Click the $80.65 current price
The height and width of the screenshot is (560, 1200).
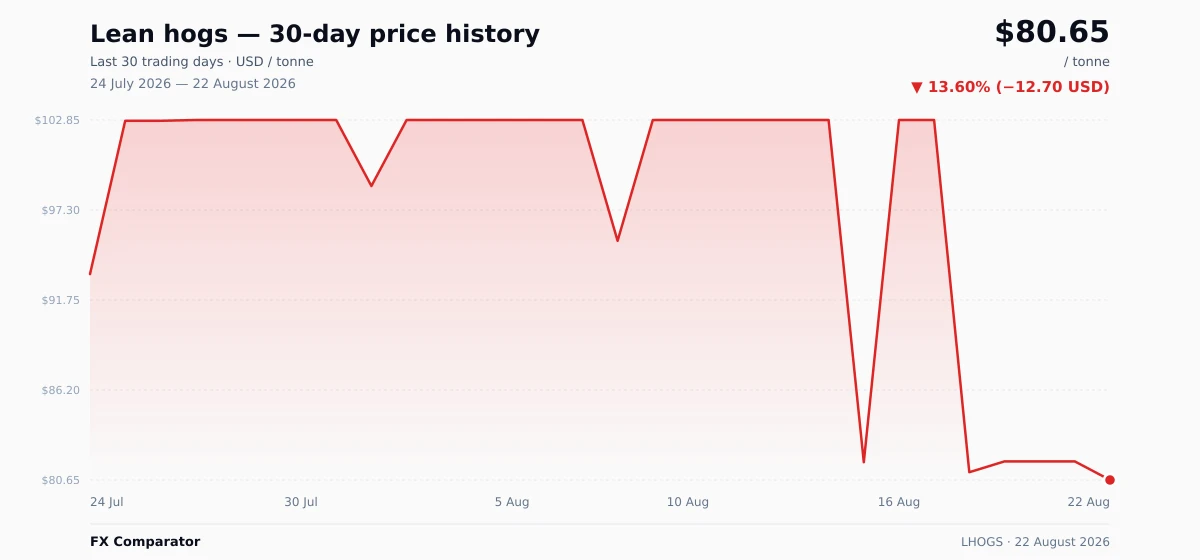tap(1052, 33)
